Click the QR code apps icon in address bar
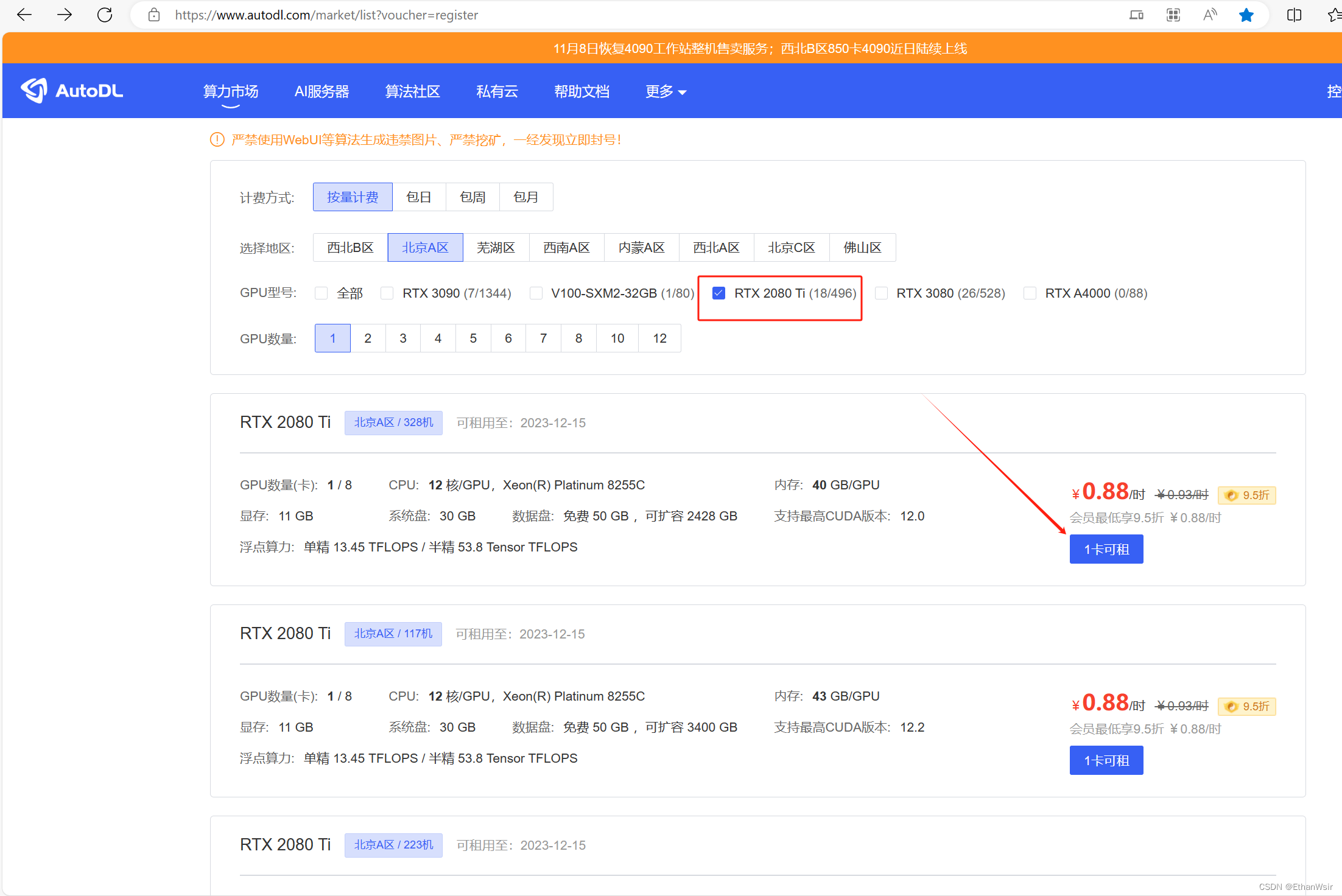The height and width of the screenshot is (896, 1342). point(1173,15)
